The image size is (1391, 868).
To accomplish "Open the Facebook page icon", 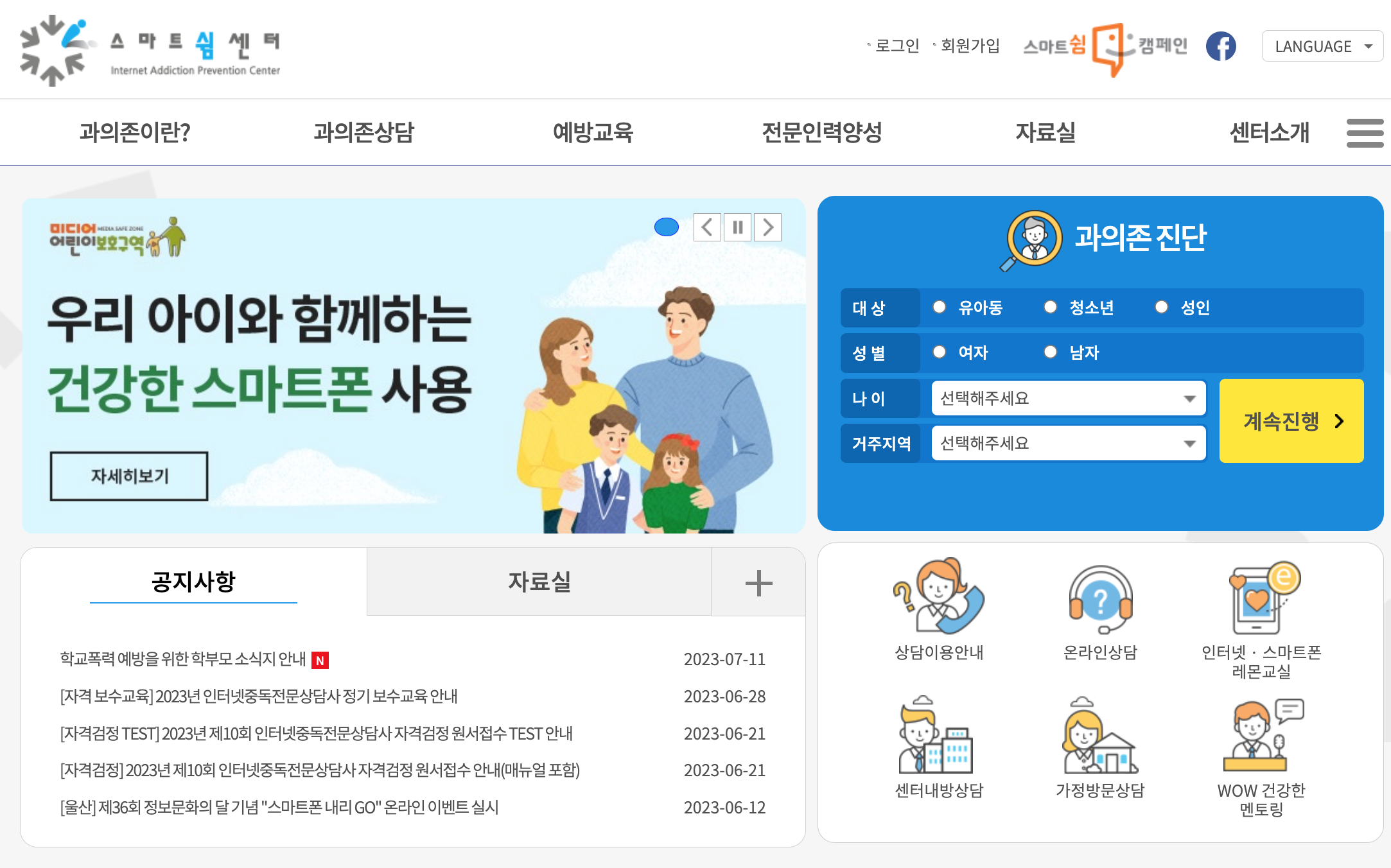I will click(x=1220, y=46).
